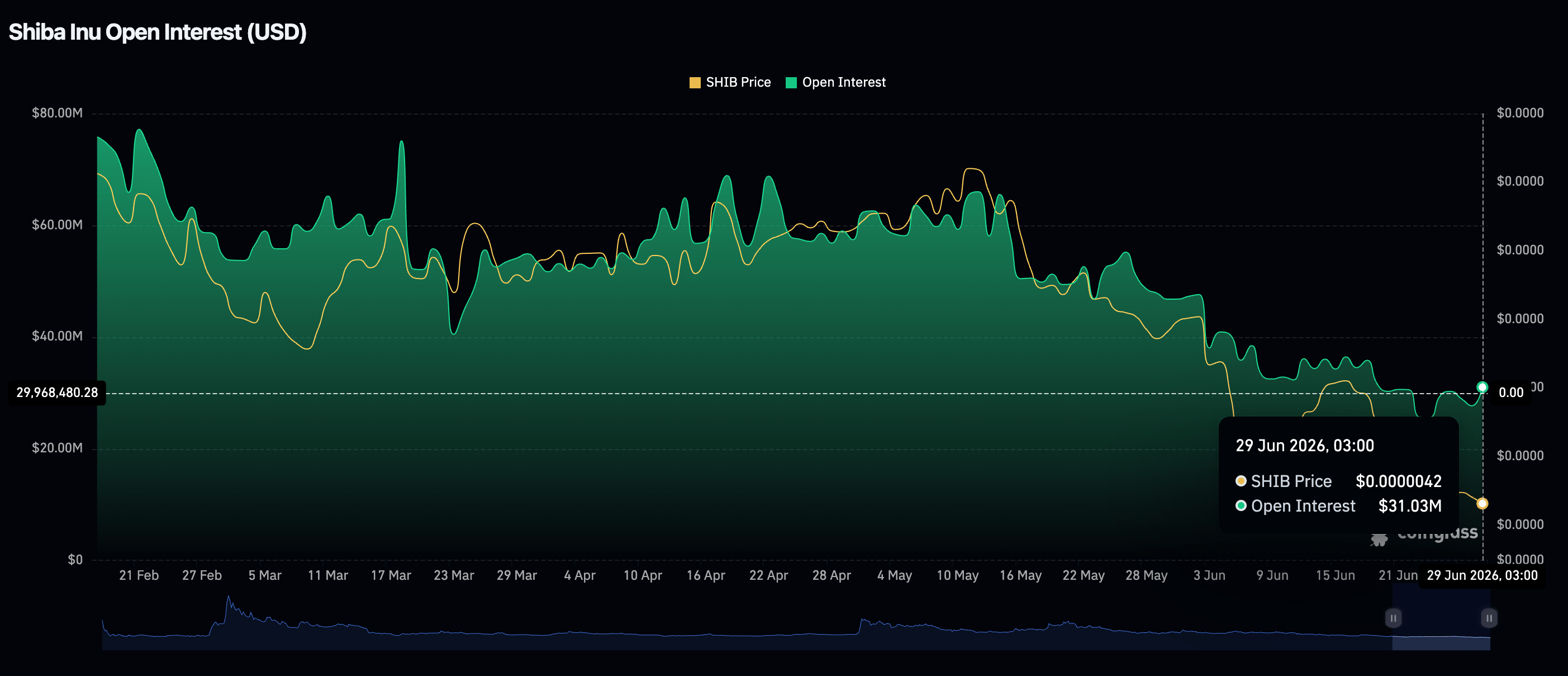1568x676 pixels.
Task: Click the '10 May' date on the x-axis
Action: coord(957,575)
